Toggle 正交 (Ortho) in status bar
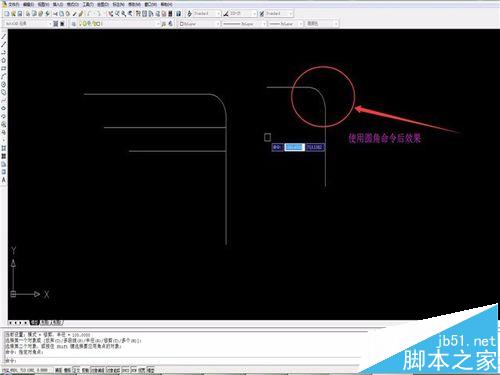The height and width of the screenshot is (375, 500). [x=77, y=370]
